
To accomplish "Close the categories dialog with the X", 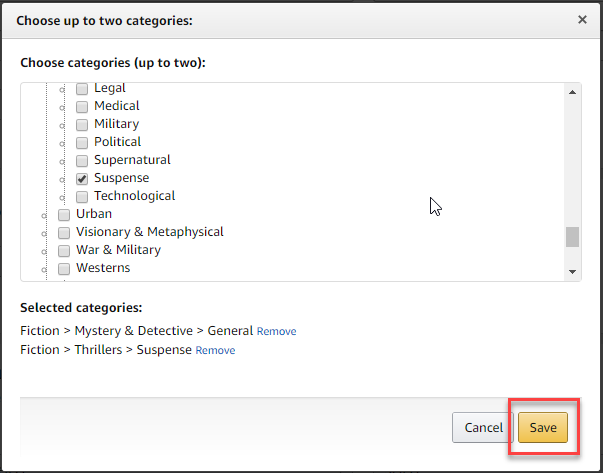I will [x=582, y=20].
